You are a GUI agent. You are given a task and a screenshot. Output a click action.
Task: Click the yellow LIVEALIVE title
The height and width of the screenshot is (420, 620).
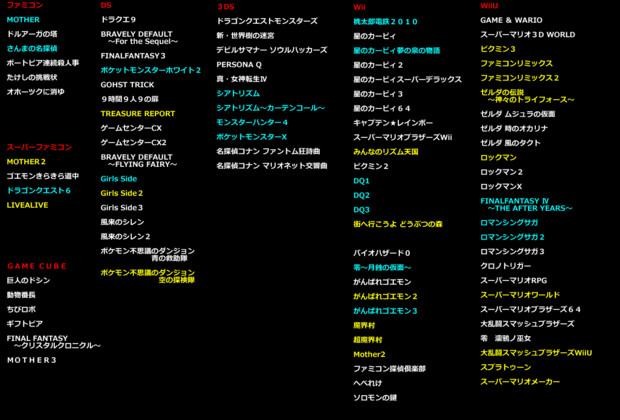pyautogui.click(x=27, y=205)
